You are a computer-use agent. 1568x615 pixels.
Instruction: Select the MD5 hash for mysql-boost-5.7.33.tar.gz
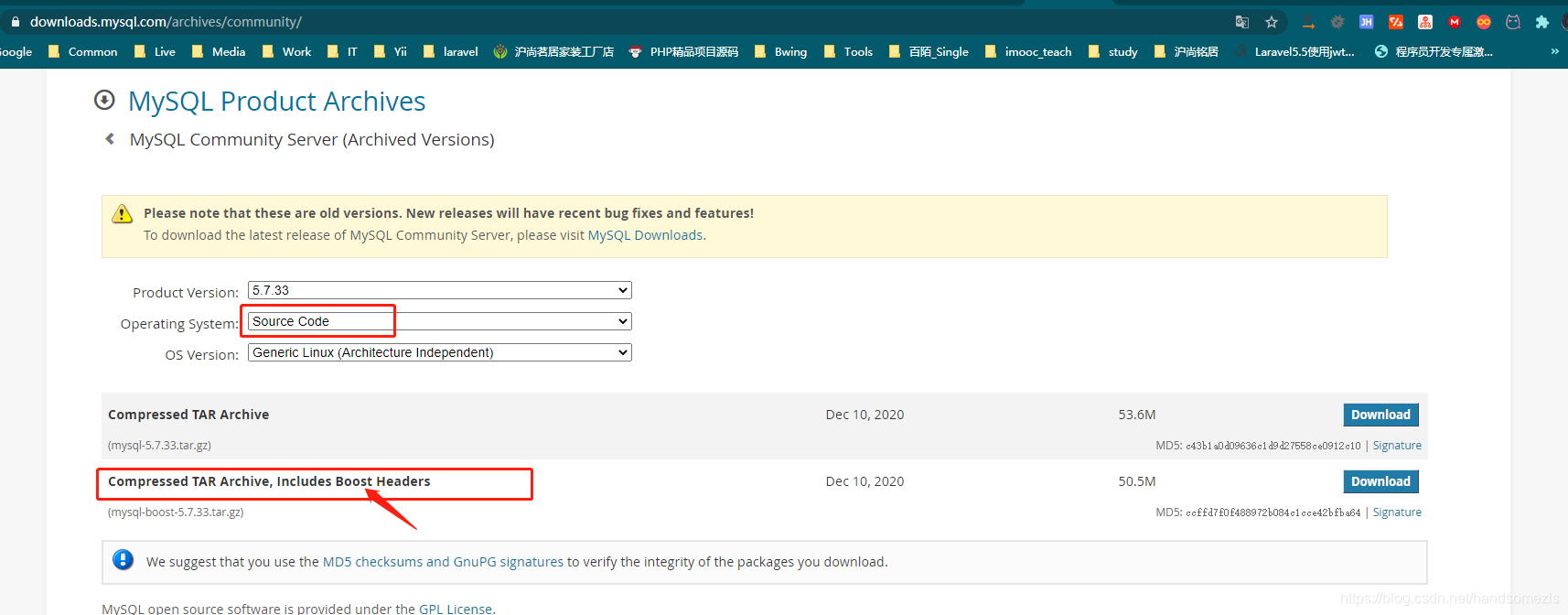(x=1273, y=512)
